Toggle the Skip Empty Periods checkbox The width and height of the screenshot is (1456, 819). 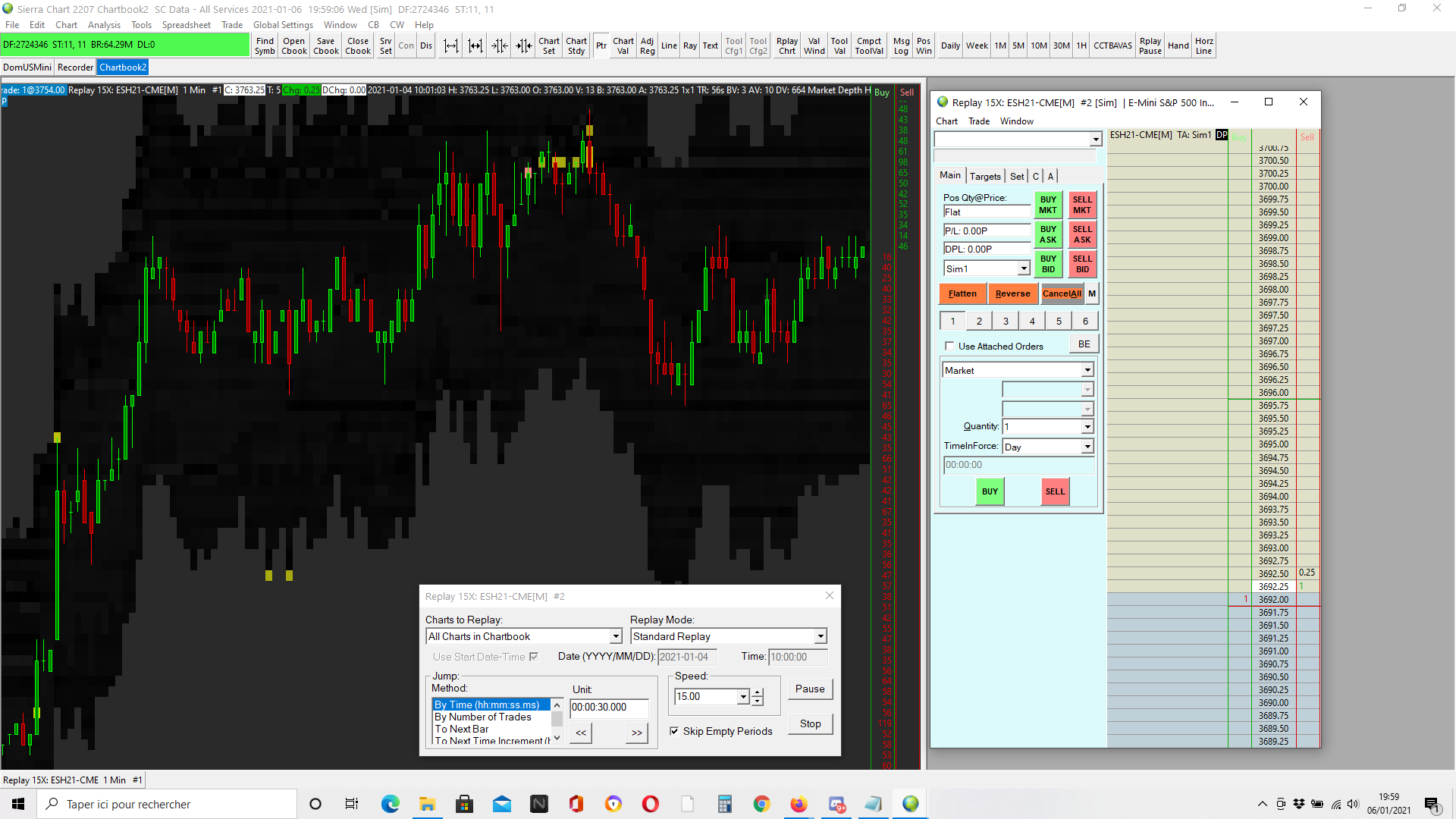click(674, 731)
